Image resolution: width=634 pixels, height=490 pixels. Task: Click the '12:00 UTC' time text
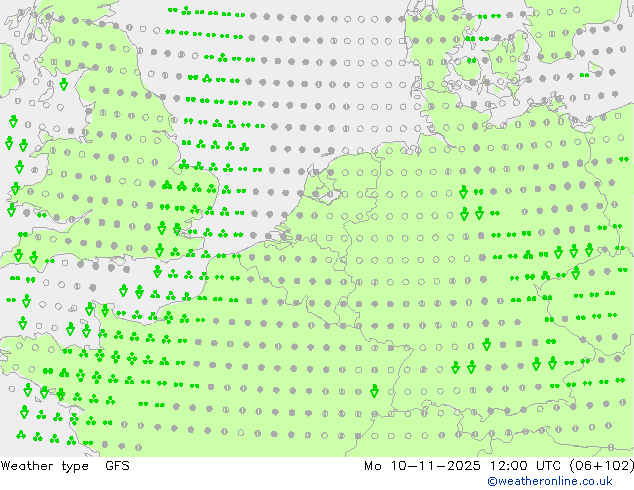tap(525, 466)
